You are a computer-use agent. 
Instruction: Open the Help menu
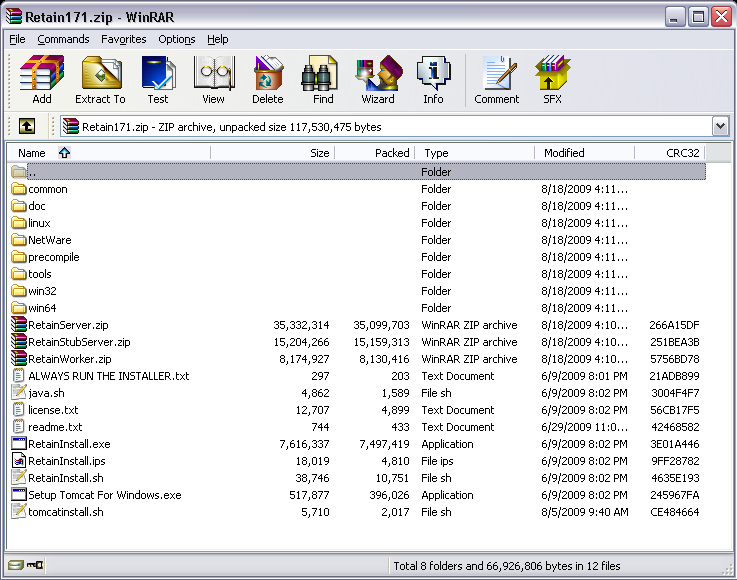tap(218, 39)
